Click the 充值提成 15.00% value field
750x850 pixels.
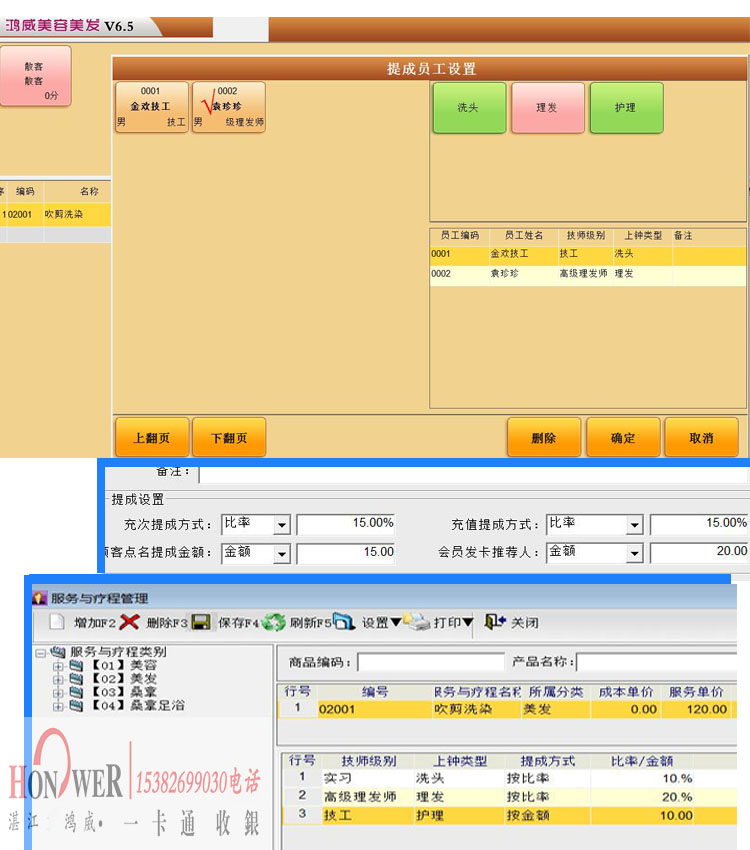point(699,524)
